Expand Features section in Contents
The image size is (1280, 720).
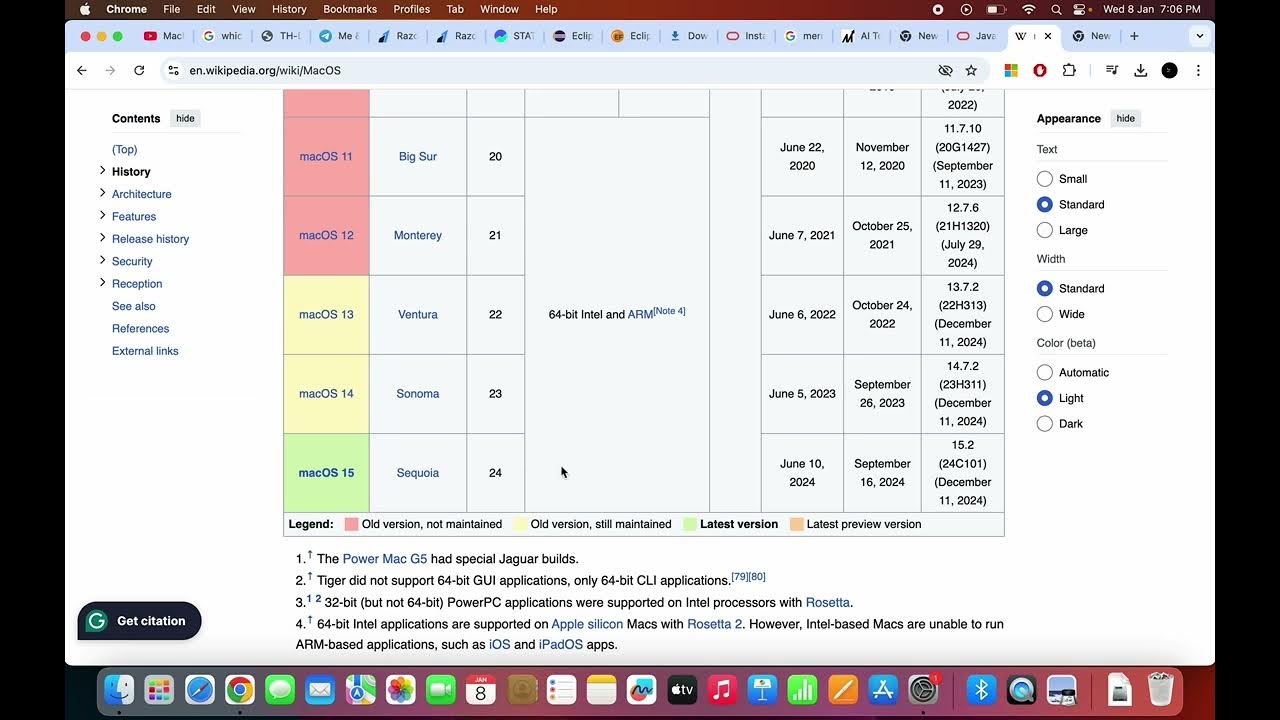102,215
